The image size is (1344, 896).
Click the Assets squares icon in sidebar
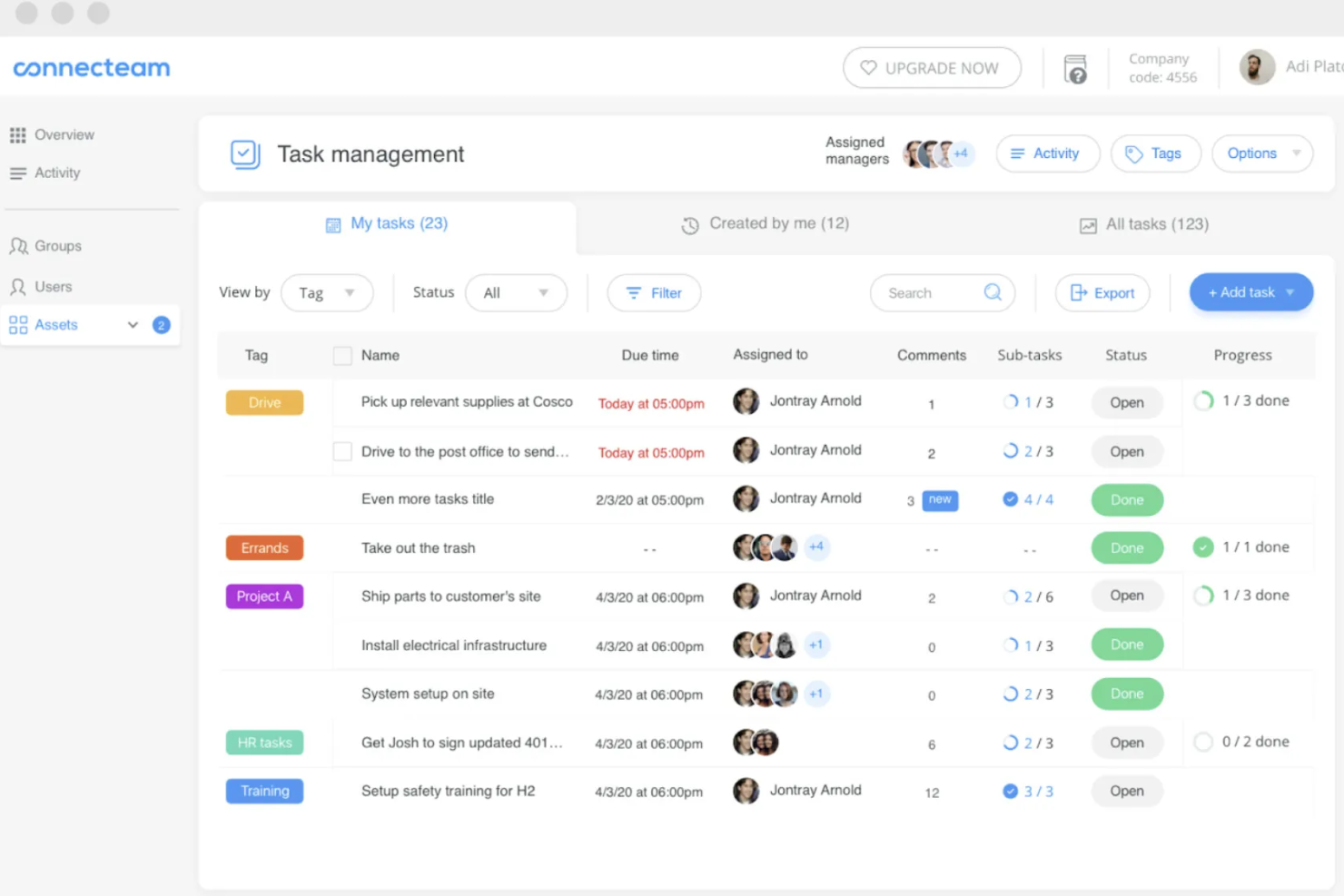tap(18, 325)
